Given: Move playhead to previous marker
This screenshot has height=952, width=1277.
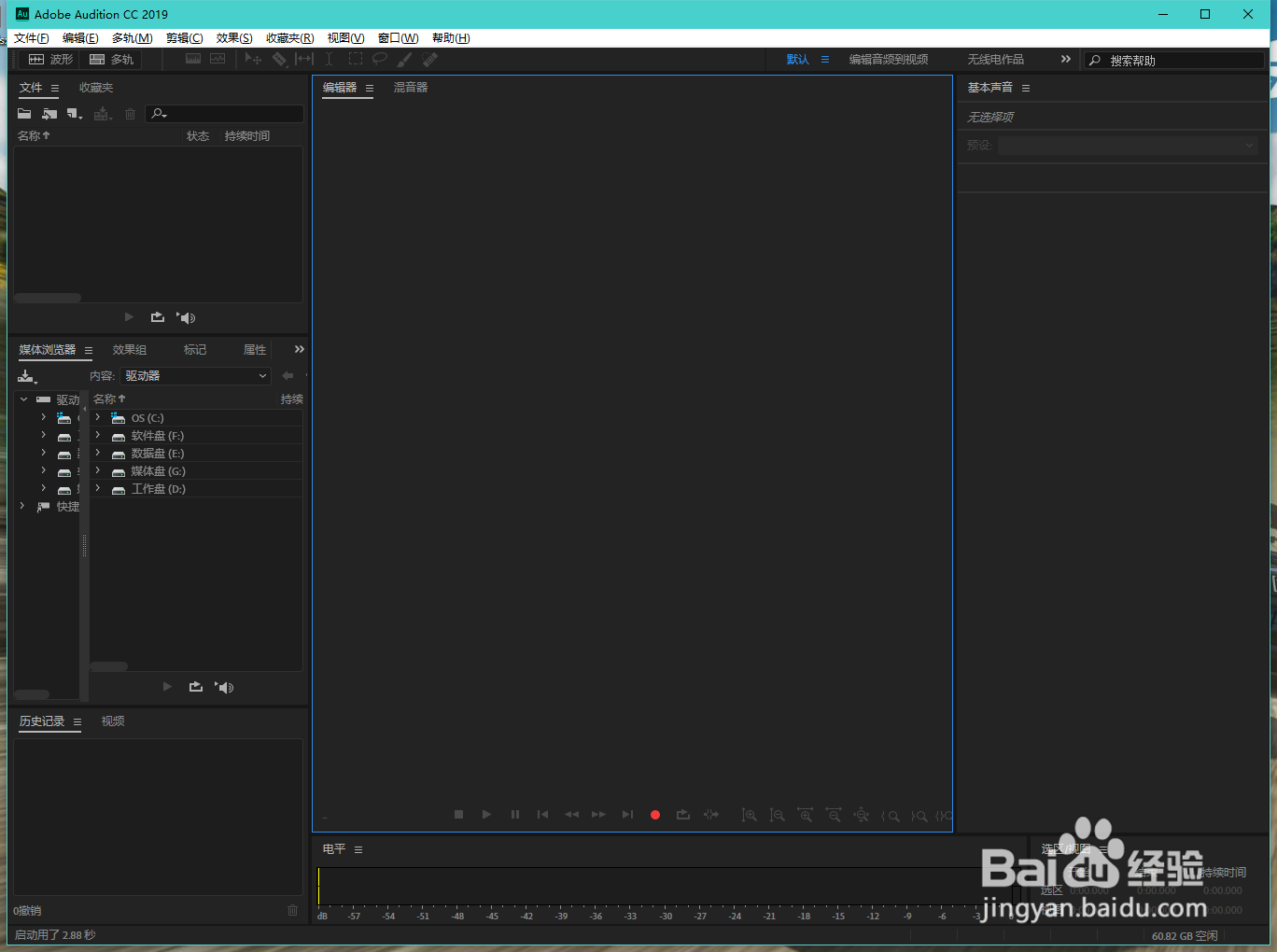Looking at the screenshot, I should click(x=542, y=815).
